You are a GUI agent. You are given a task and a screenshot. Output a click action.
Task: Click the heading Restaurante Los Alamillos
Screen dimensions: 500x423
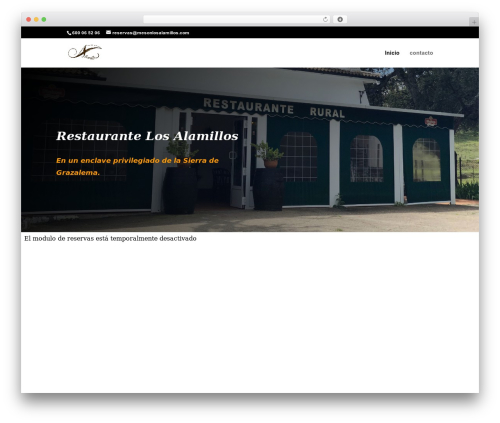147,136
